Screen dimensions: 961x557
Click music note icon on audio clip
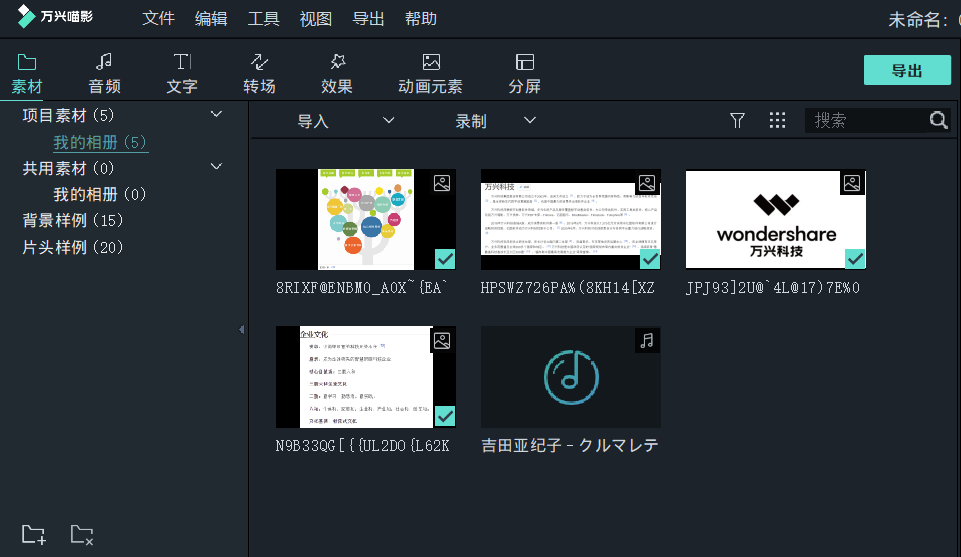(647, 341)
